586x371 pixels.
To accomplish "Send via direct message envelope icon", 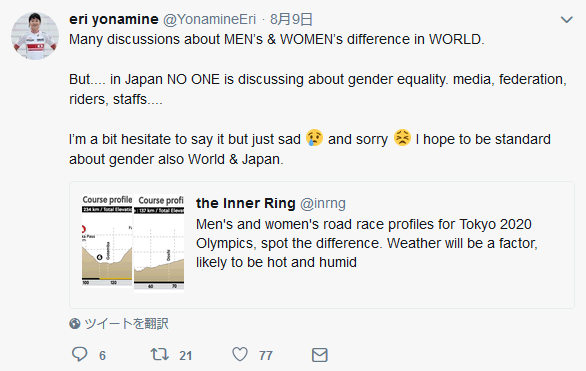I will coord(320,355).
